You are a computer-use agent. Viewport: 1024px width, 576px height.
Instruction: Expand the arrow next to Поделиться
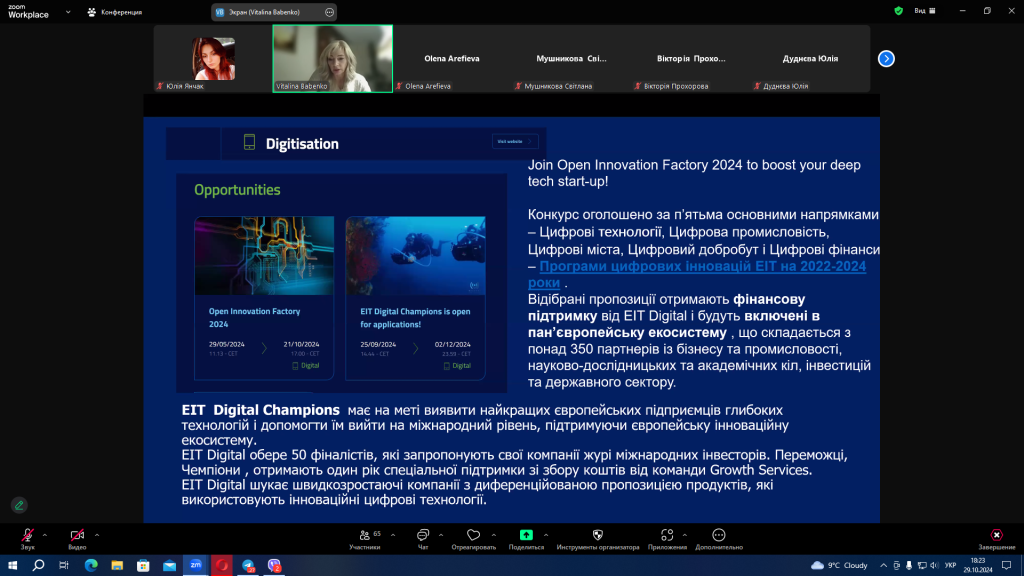(x=545, y=535)
